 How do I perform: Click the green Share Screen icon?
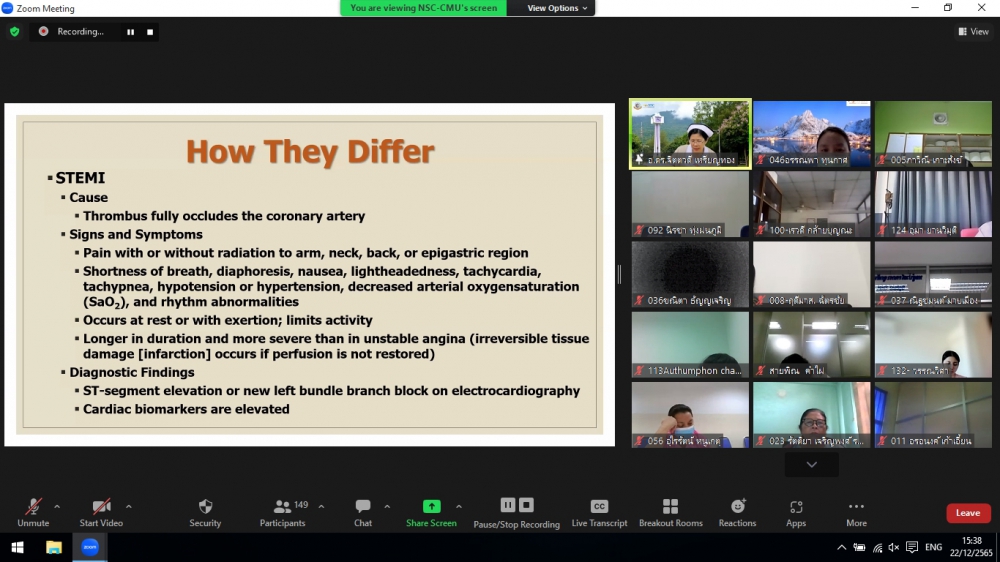tap(431, 507)
